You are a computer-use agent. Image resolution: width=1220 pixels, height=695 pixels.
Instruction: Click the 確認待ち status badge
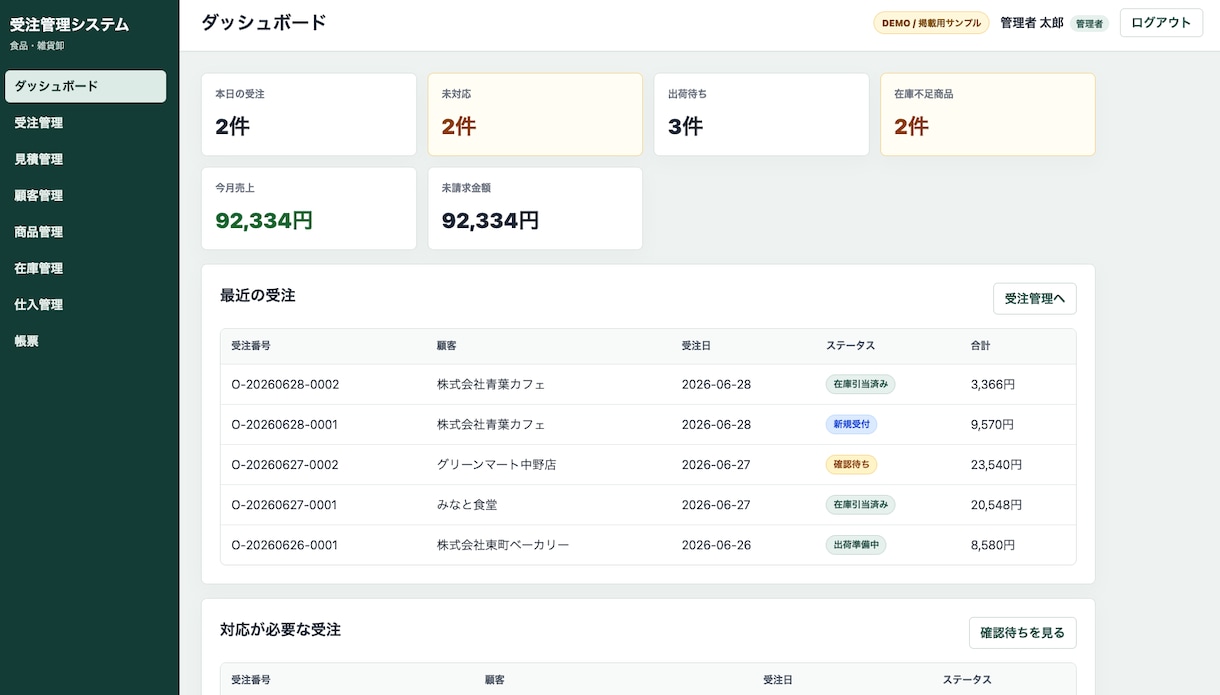coord(851,464)
